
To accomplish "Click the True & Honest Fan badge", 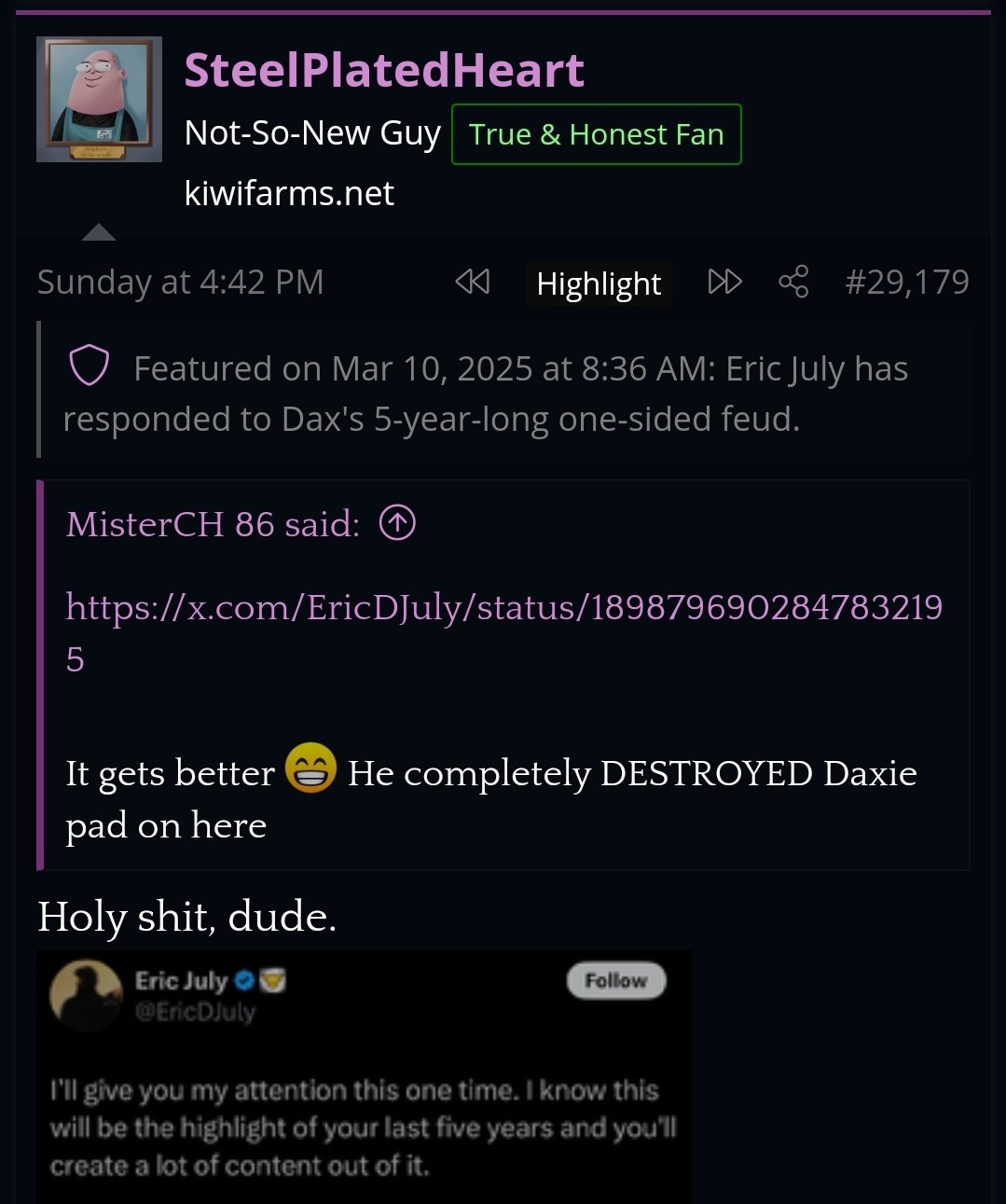I will point(596,134).
